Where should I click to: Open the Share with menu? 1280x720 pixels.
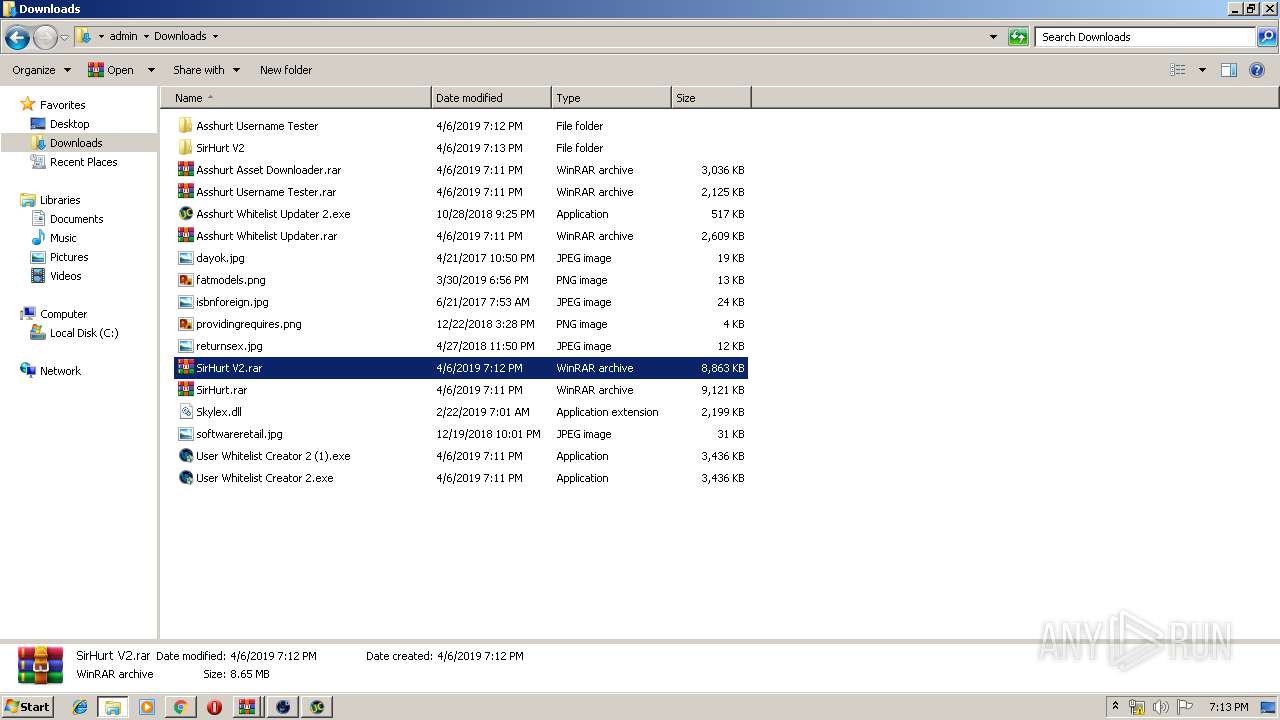point(206,70)
